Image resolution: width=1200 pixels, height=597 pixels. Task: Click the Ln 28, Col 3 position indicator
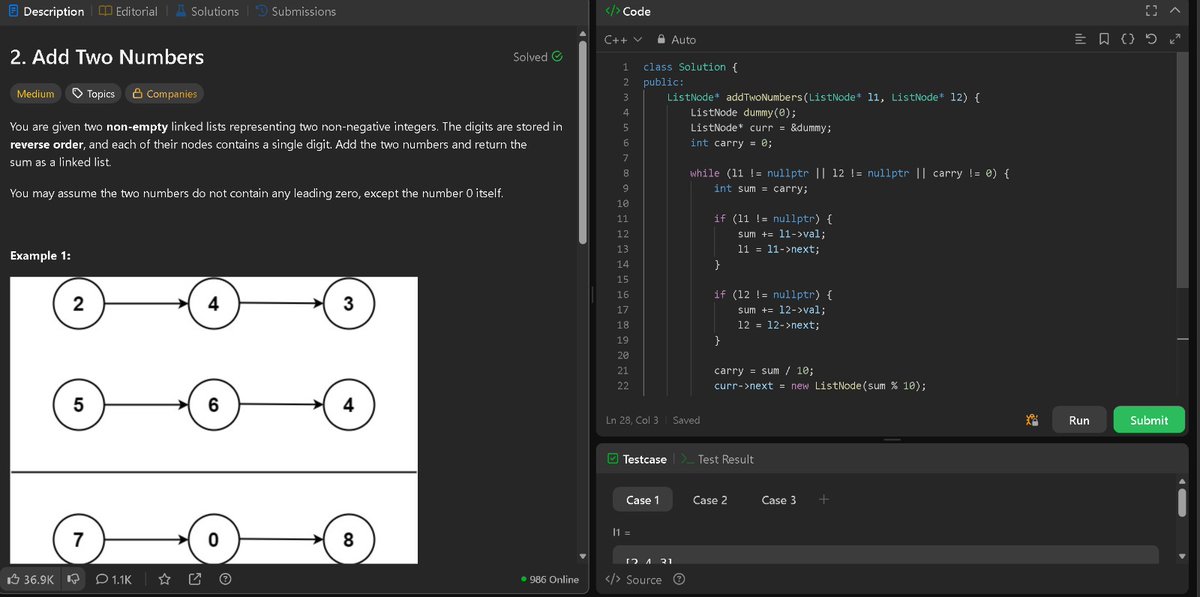pos(634,420)
